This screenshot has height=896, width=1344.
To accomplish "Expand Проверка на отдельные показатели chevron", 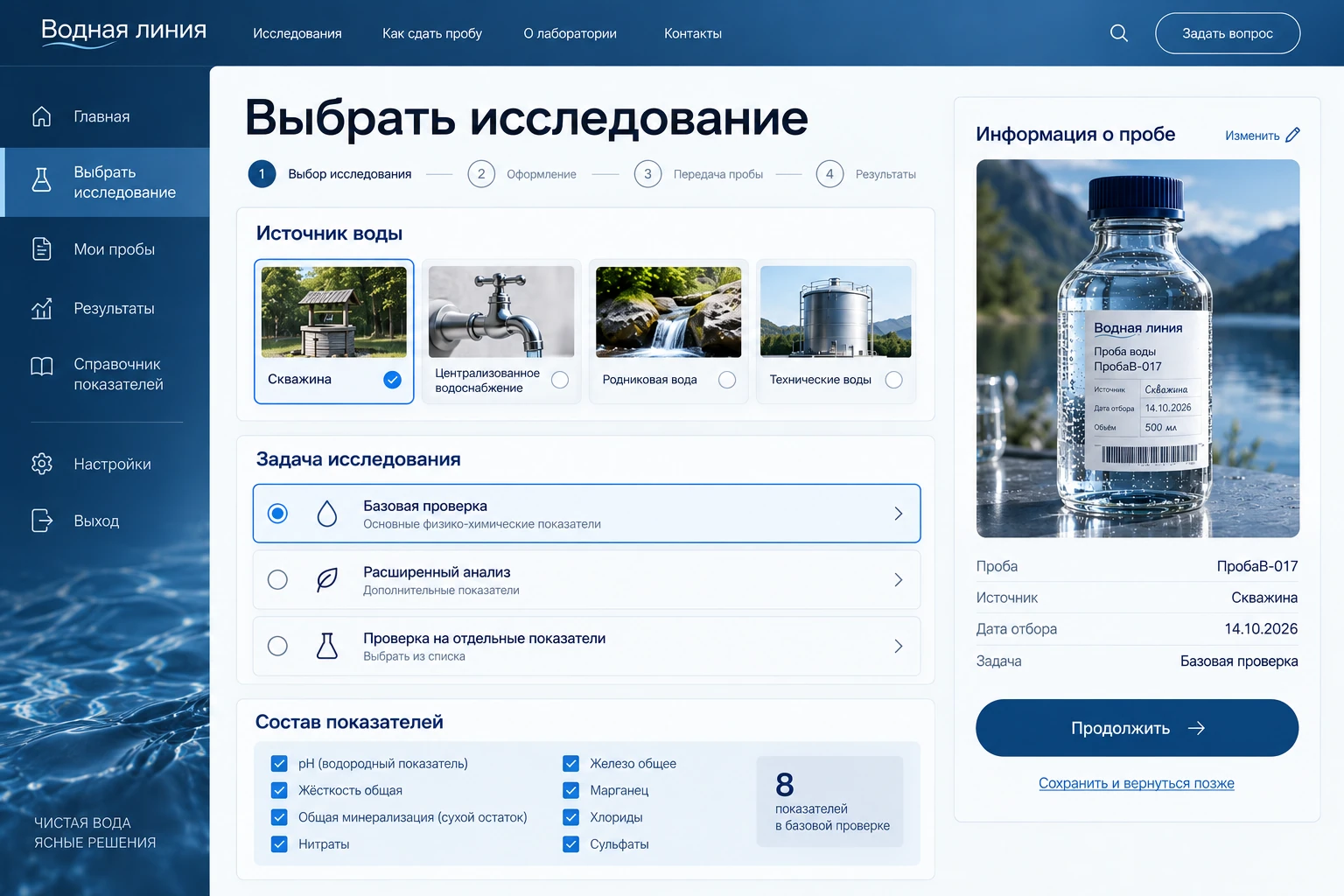I will [x=898, y=646].
